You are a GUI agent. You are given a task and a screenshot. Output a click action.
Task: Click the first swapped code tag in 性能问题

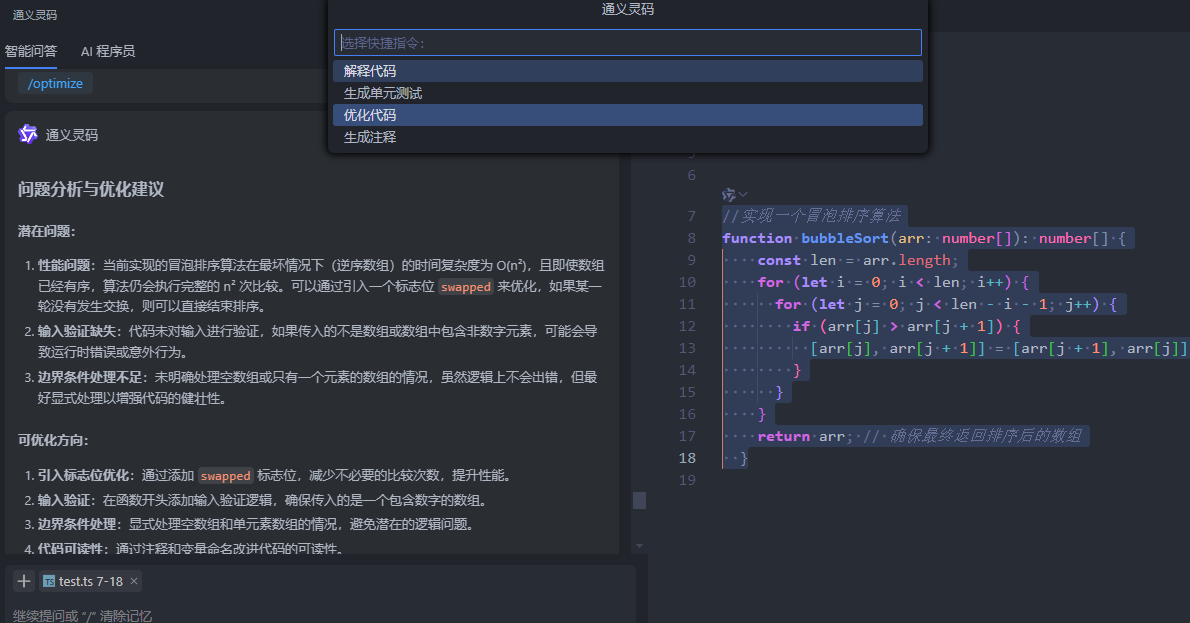pyautogui.click(x=466, y=287)
